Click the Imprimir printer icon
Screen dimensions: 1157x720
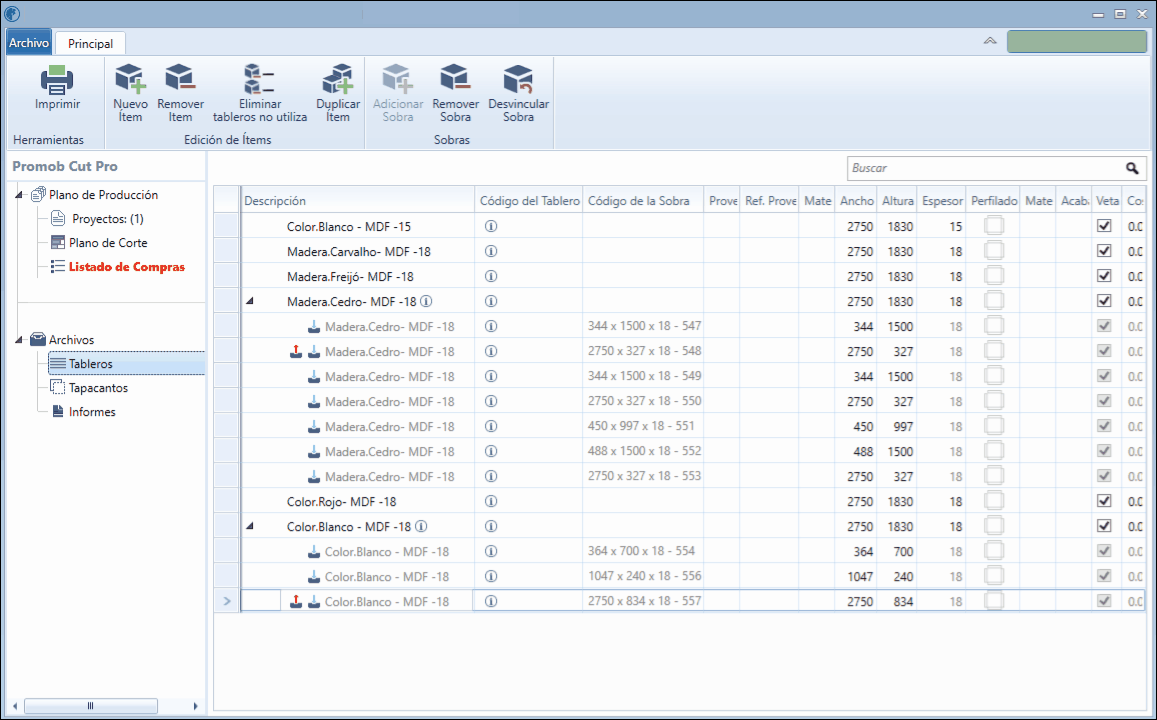pos(57,80)
